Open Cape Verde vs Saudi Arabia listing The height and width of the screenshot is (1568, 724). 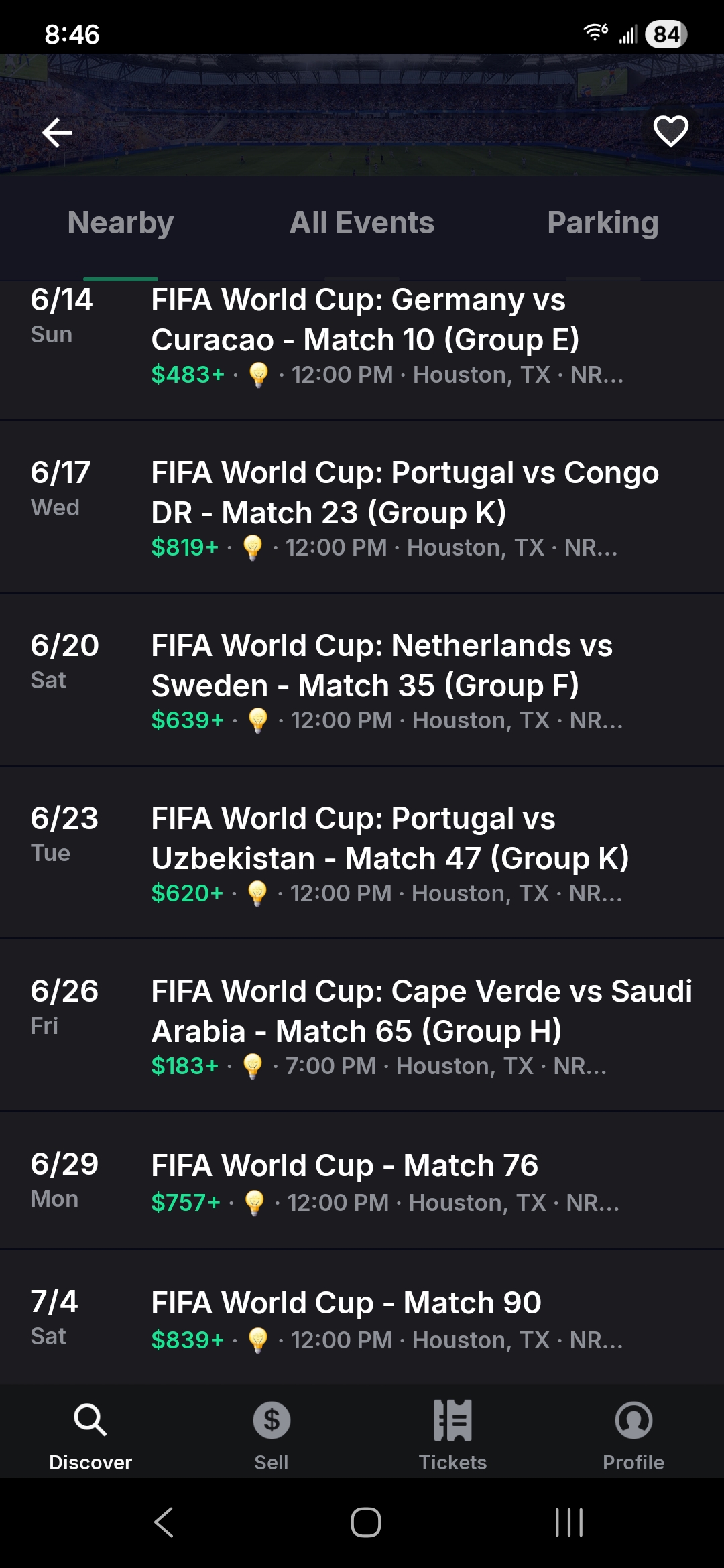421,1011
